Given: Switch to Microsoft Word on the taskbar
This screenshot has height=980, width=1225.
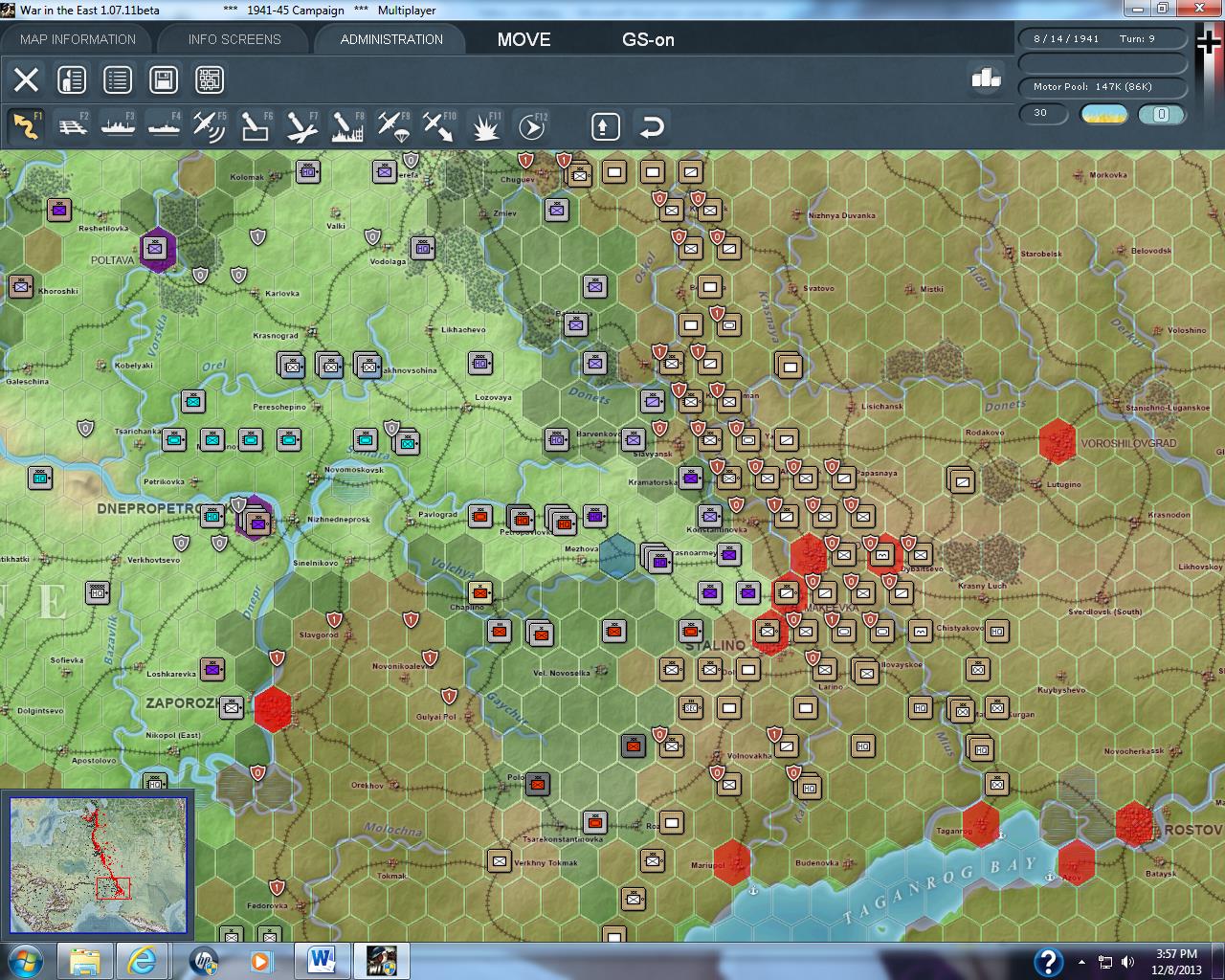Looking at the screenshot, I should pyautogui.click(x=321, y=961).
